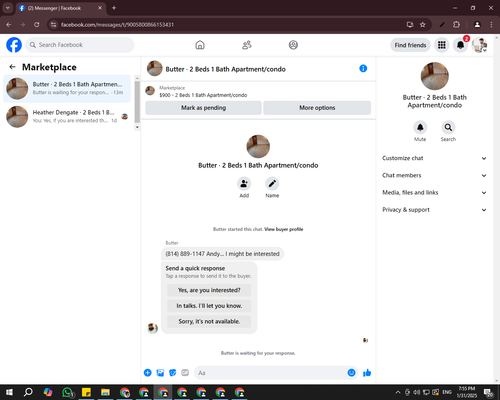This screenshot has width=500, height=400.
Task: Add people to the chat
Action: (244, 184)
